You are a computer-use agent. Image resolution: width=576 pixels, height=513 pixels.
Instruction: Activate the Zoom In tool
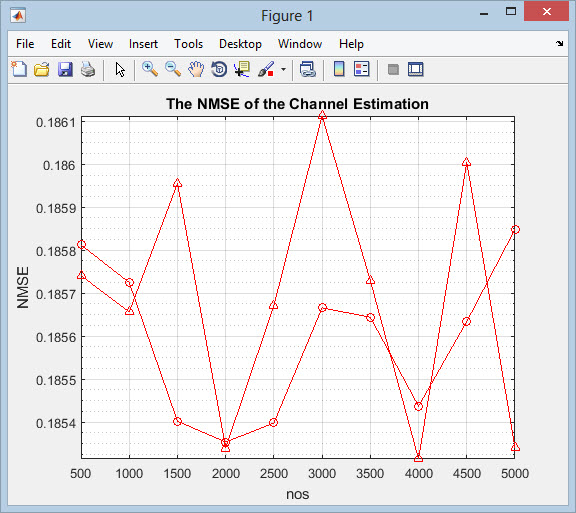click(150, 69)
